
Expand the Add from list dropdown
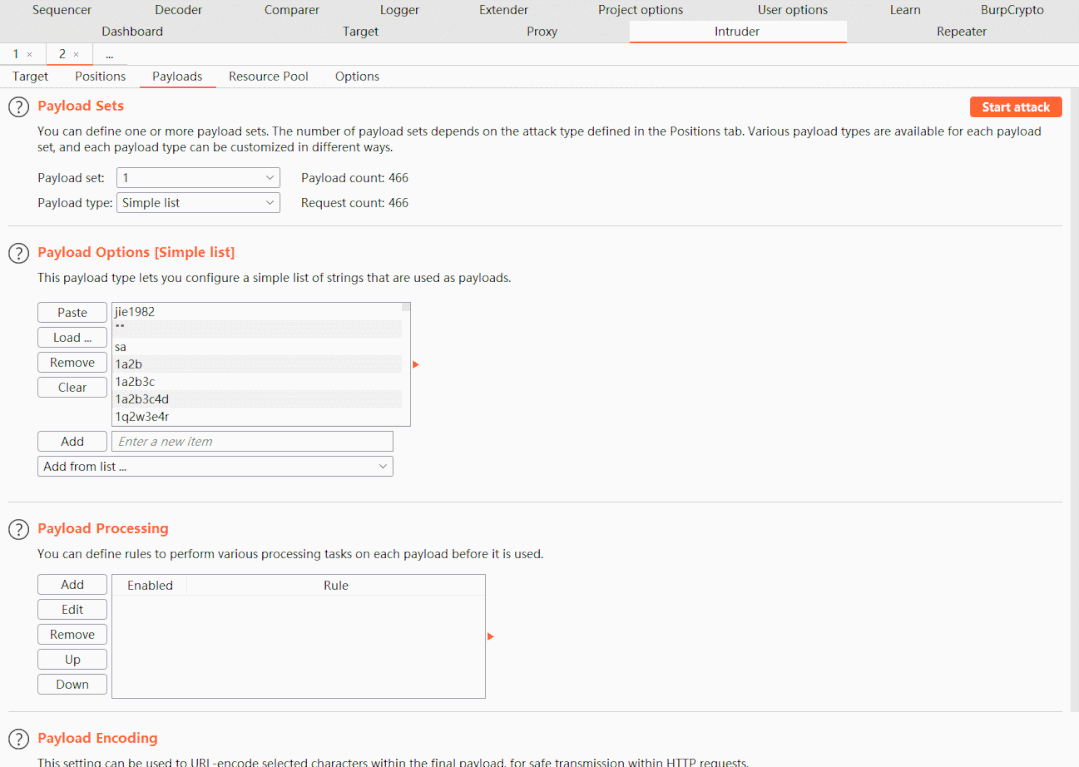[215, 466]
